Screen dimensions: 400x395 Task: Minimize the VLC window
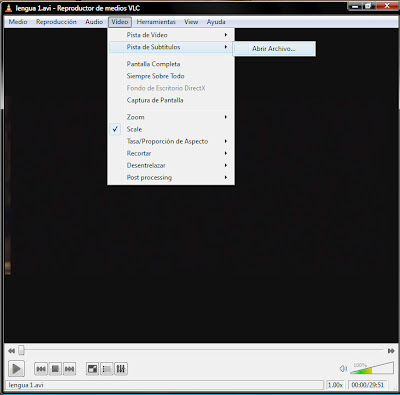pyautogui.click(x=355, y=6)
